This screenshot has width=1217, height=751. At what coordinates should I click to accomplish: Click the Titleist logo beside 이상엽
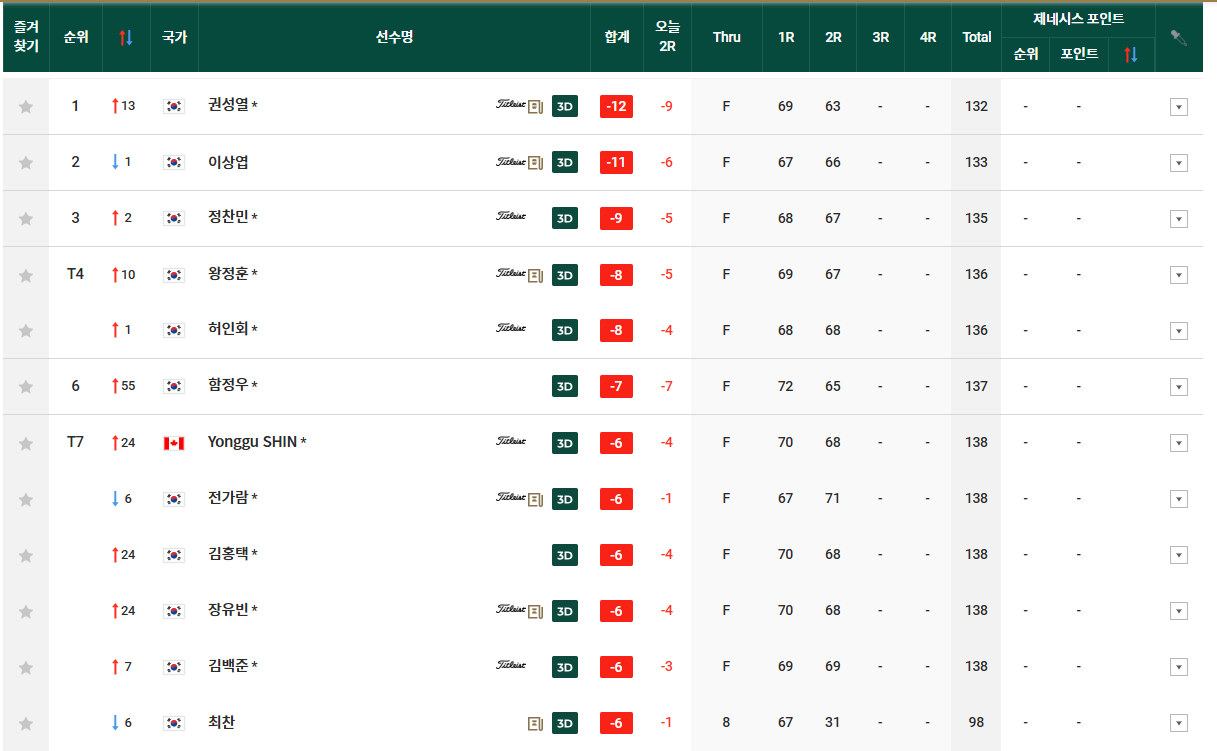(511, 160)
